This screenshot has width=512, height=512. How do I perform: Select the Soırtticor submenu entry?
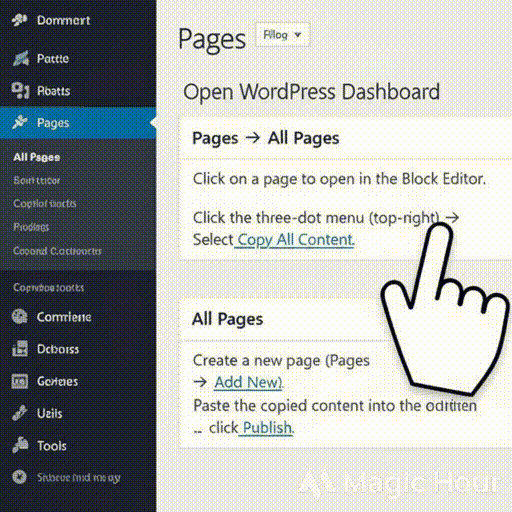tap(37, 180)
